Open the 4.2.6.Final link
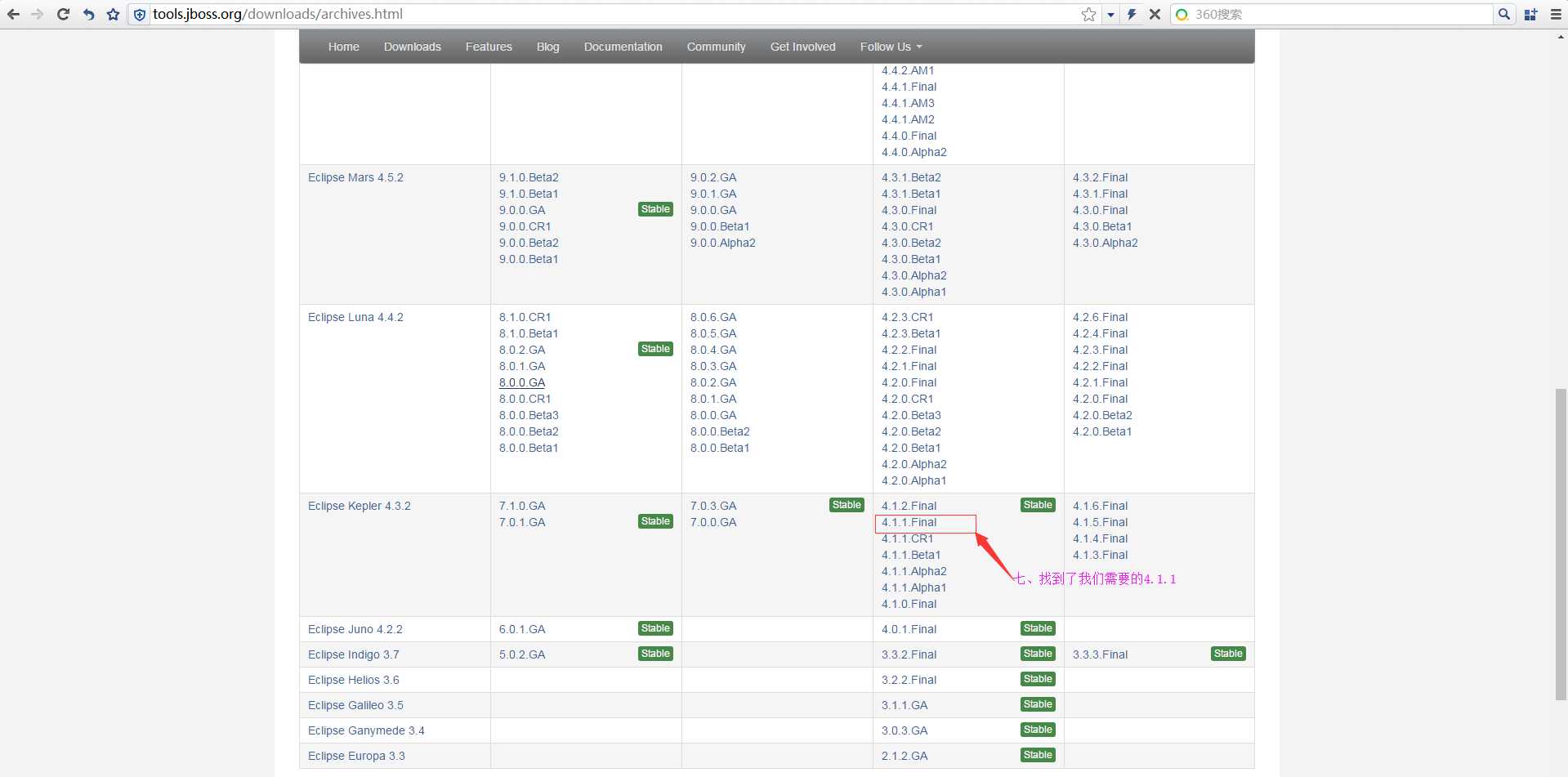 pos(1100,317)
